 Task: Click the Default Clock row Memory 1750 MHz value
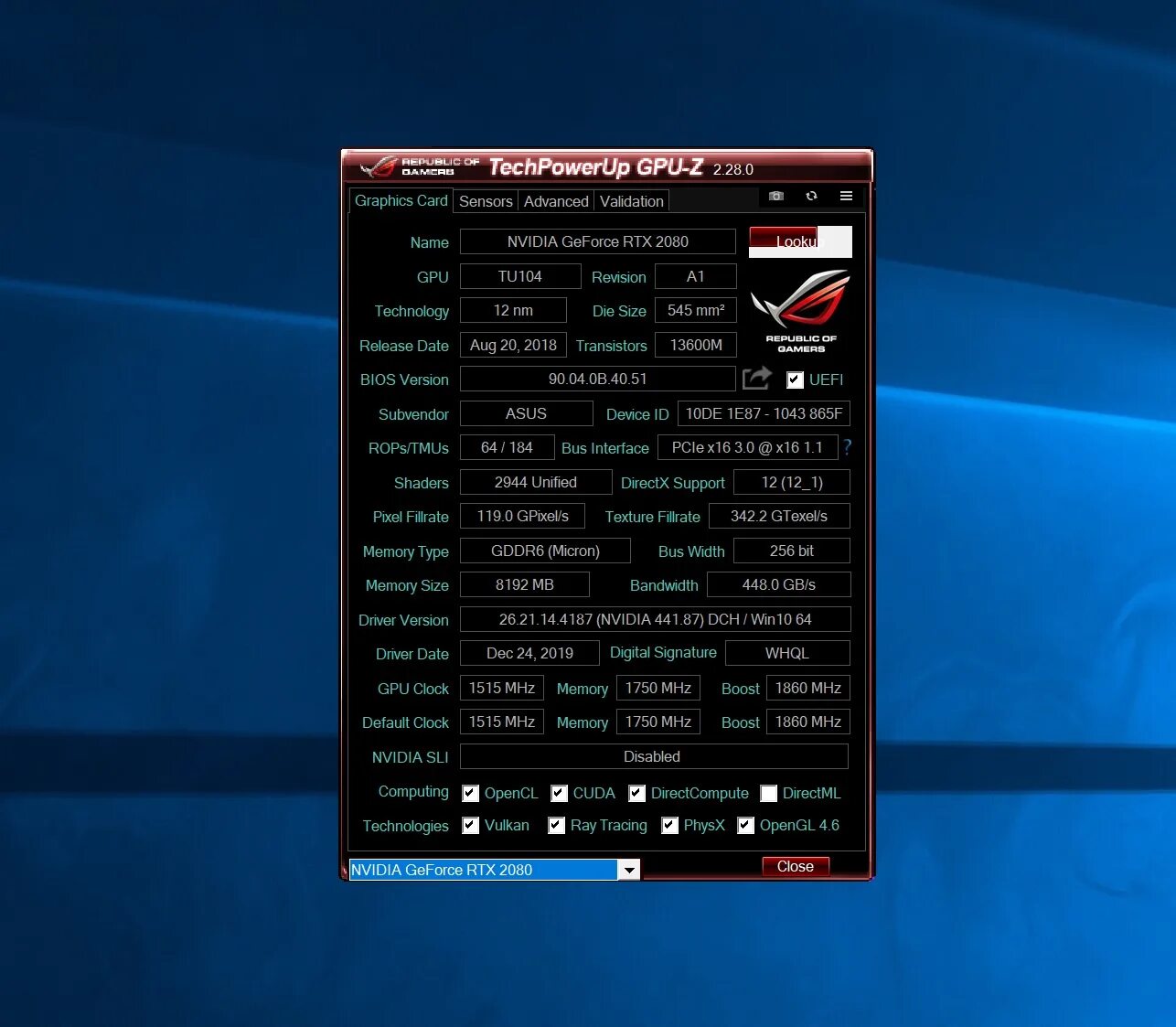658,722
